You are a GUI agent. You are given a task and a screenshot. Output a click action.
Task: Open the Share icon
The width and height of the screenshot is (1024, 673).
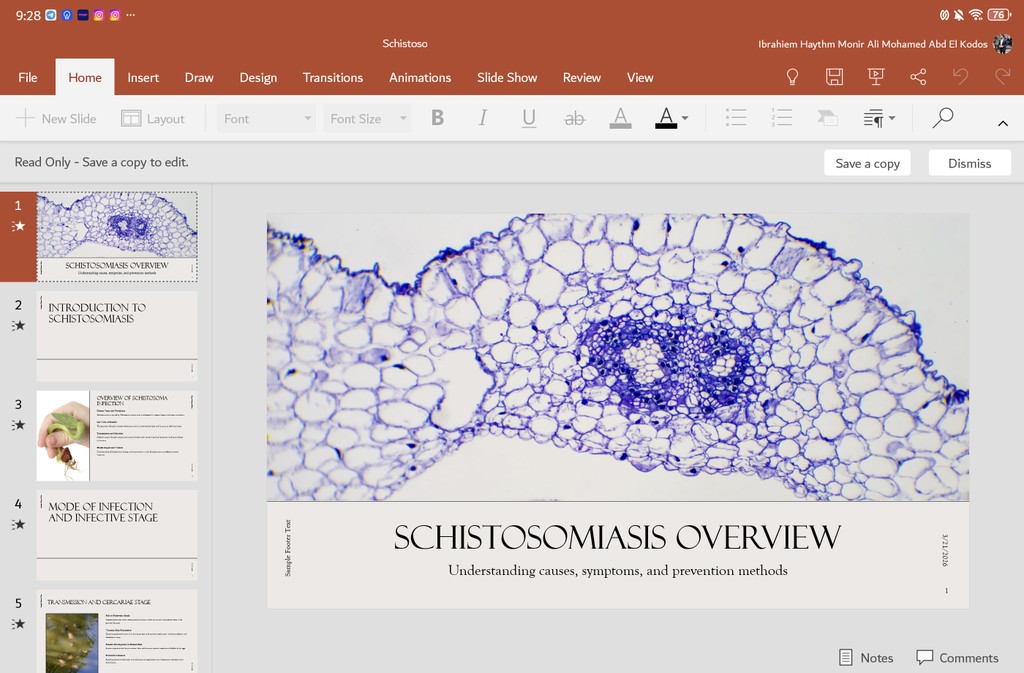pos(918,77)
